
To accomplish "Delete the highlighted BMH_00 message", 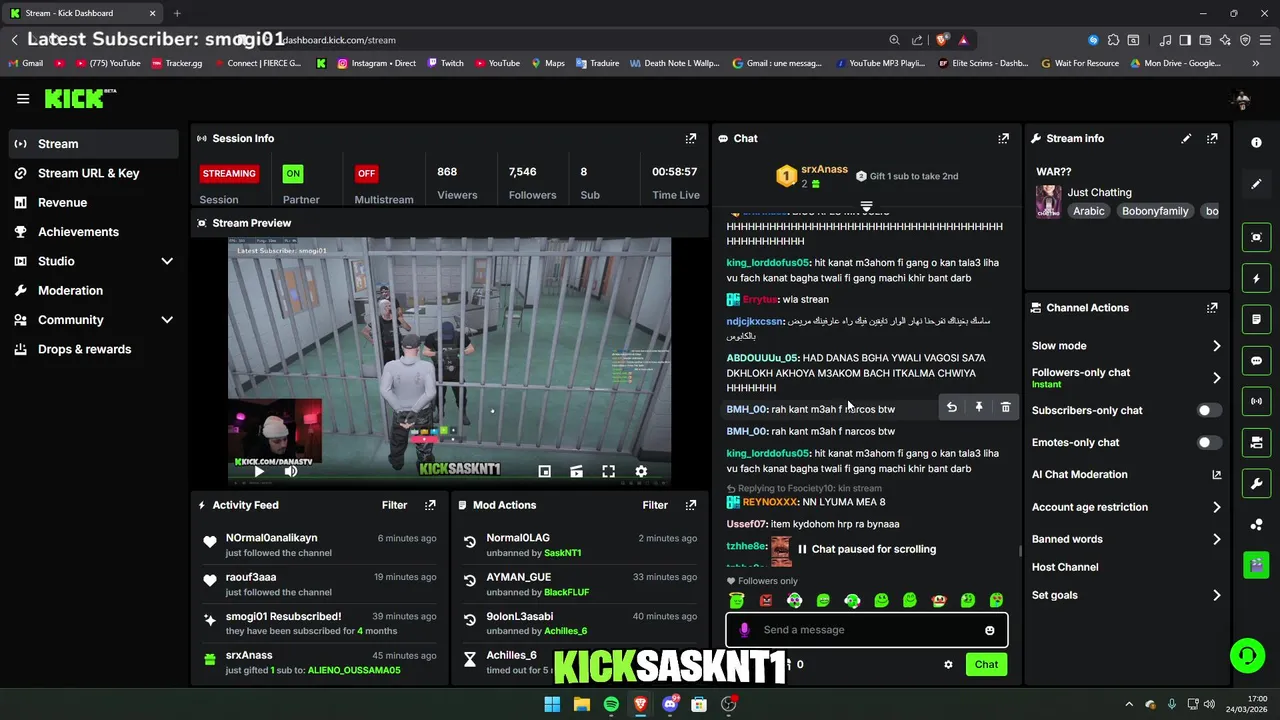I will coord(1005,407).
